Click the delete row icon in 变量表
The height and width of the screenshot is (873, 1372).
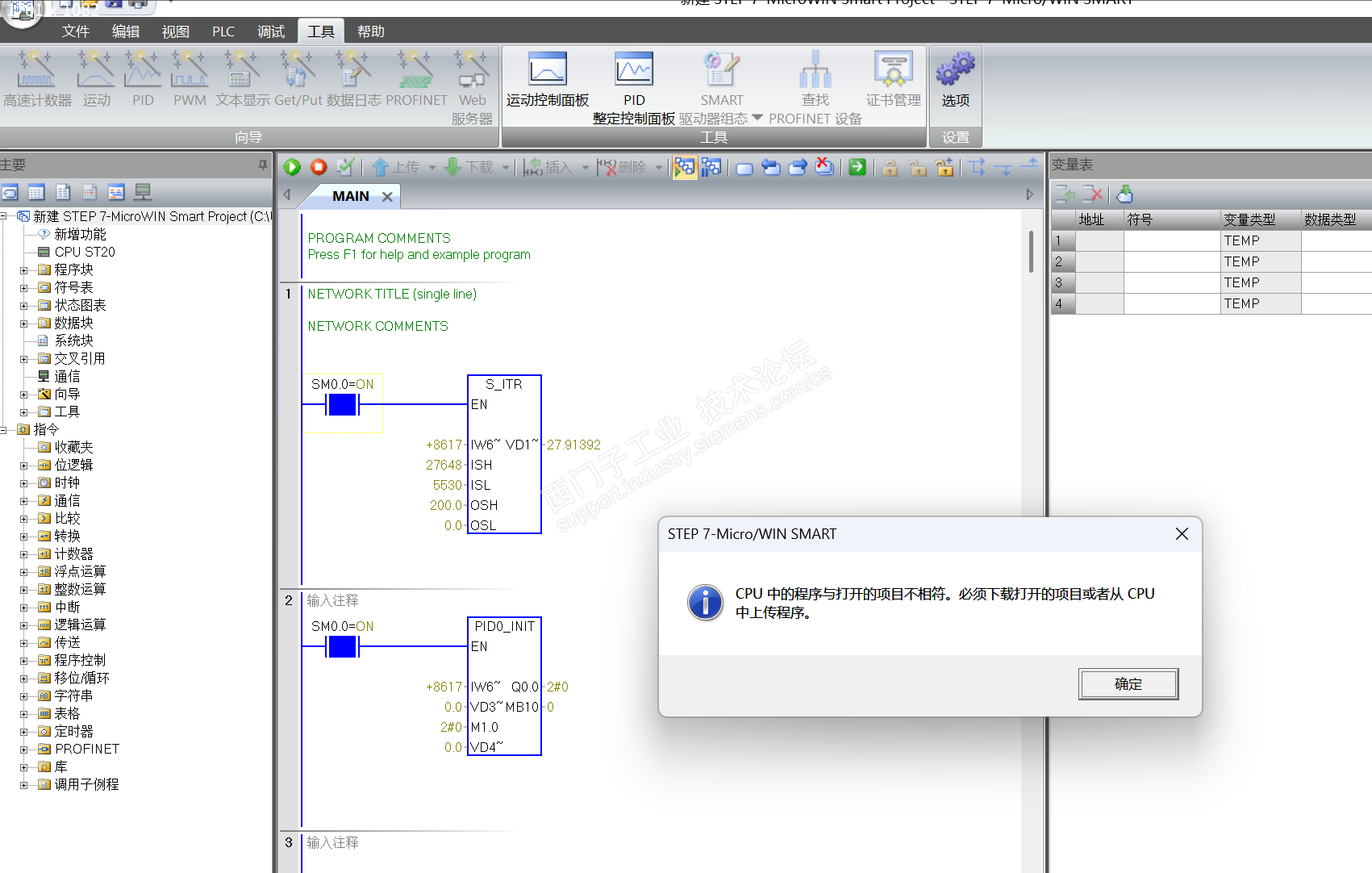(x=1093, y=194)
